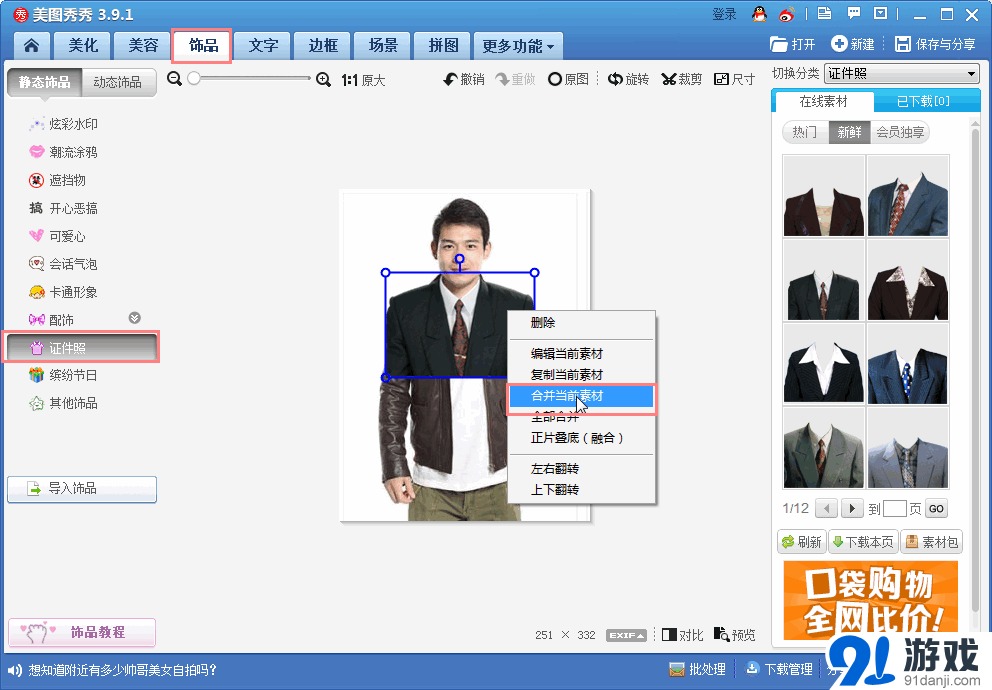Switch to 静态饰品 static accessories
992x690 pixels.
pos(44,82)
